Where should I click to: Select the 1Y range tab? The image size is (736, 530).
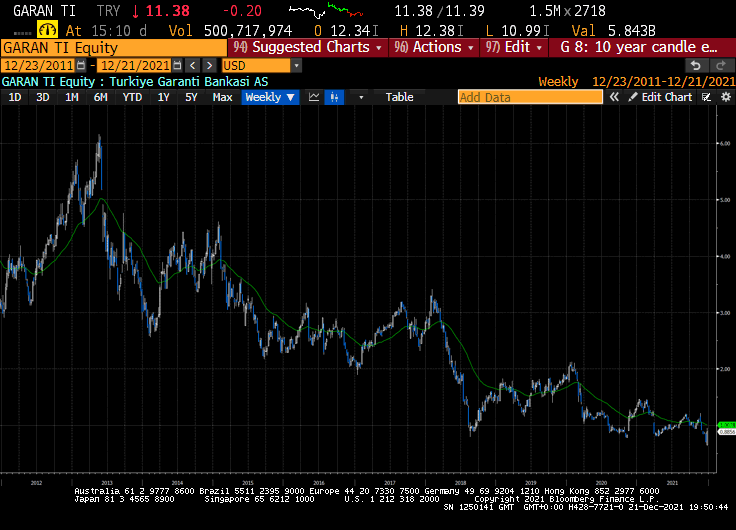pyautogui.click(x=163, y=97)
